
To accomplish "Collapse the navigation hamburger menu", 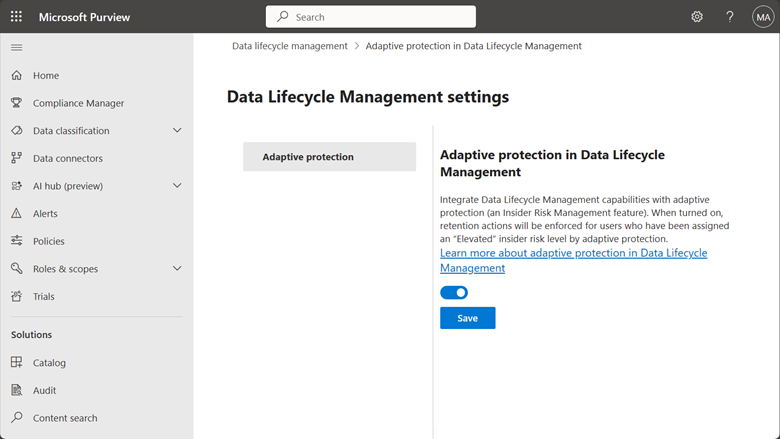I will point(16,47).
